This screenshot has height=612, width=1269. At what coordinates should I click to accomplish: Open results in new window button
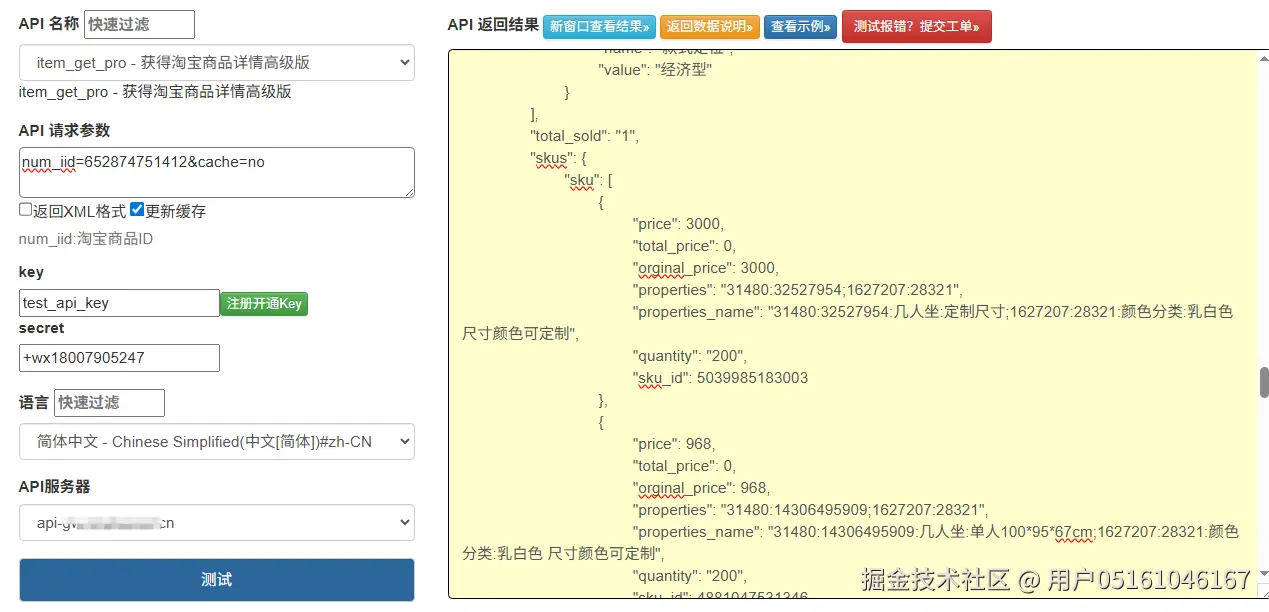(x=599, y=27)
